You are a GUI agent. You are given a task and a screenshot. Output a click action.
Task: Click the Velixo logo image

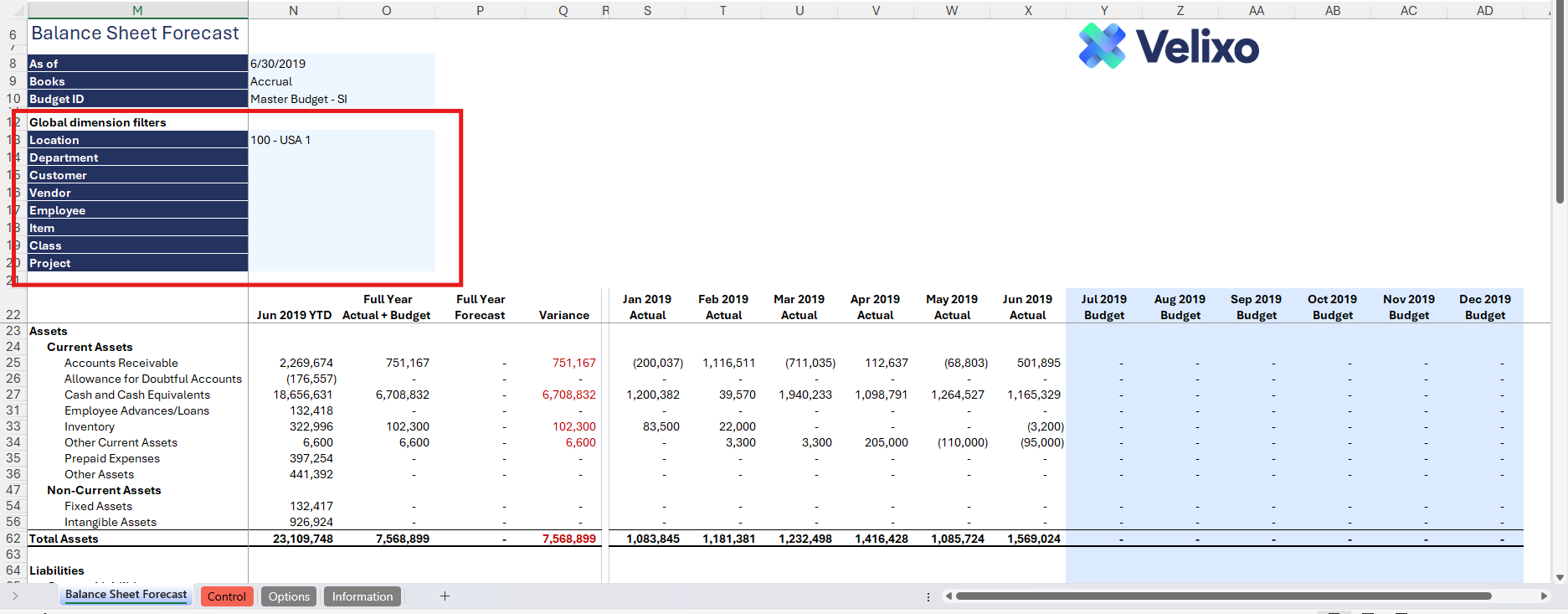click(1169, 46)
